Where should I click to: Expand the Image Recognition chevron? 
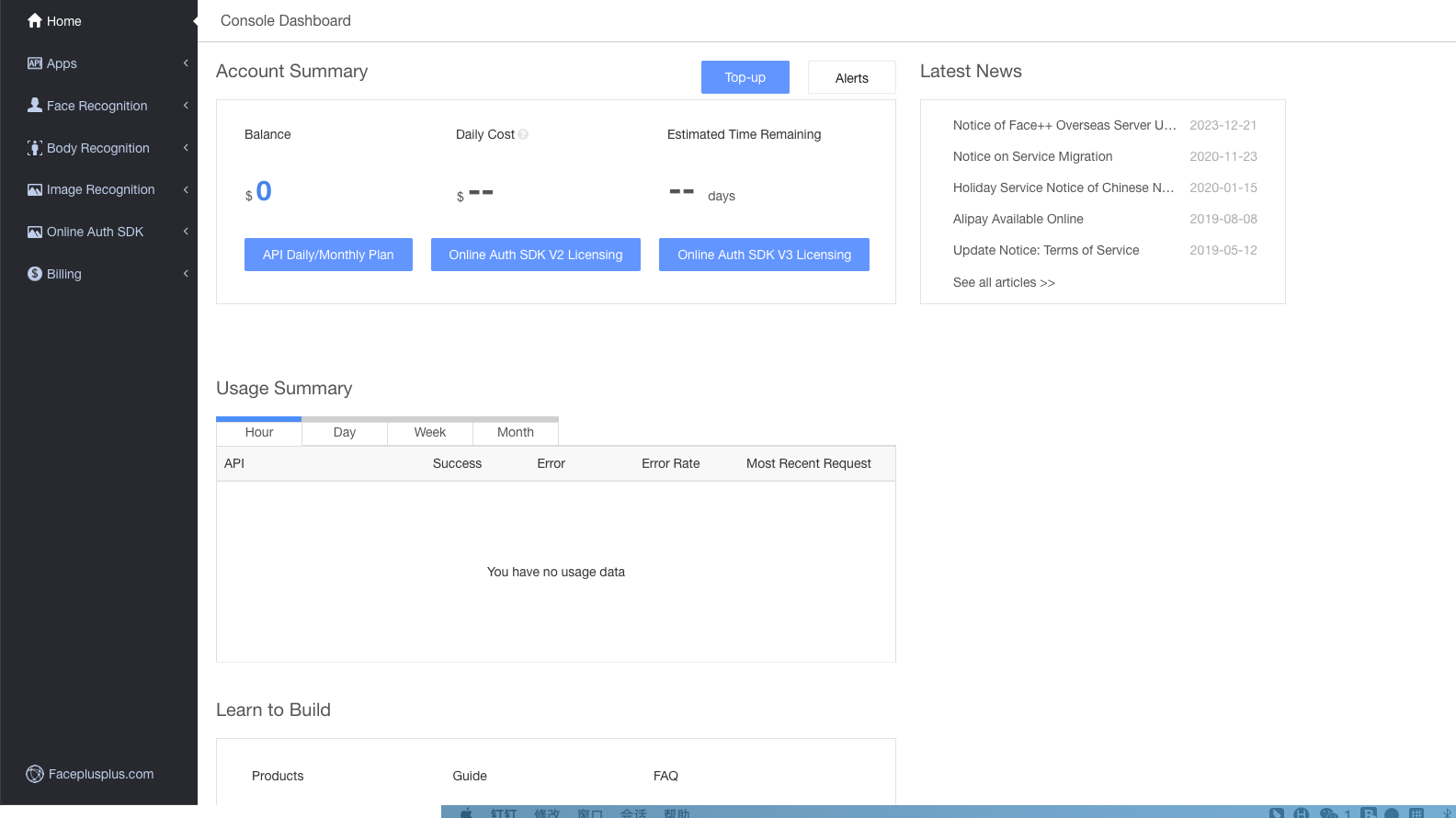pyautogui.click(x=186, y=189)
